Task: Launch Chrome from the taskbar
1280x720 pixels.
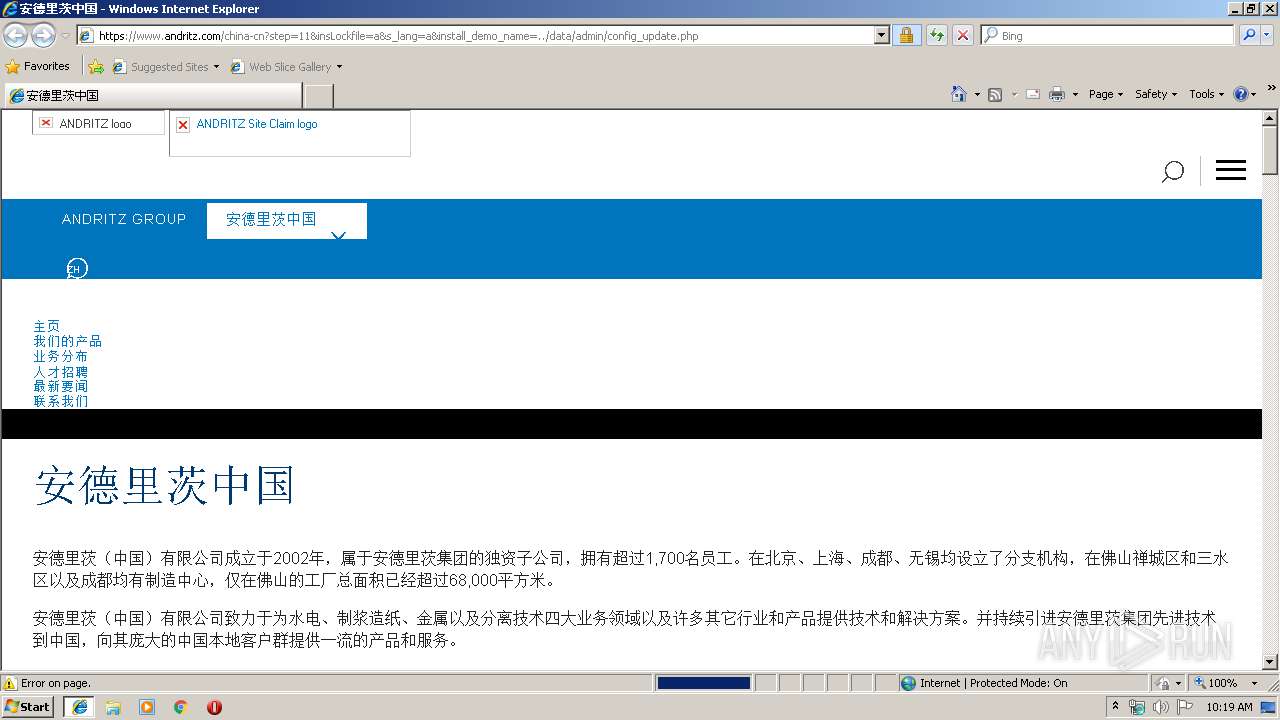Action: (181, 707)
